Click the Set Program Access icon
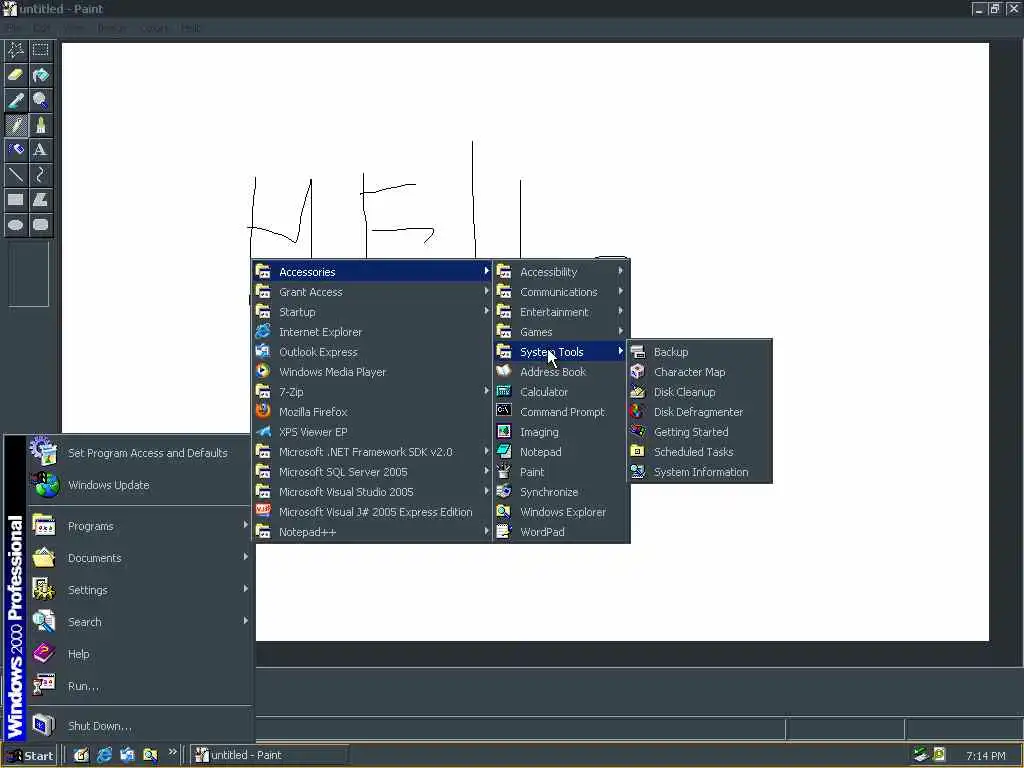The image size is (1024, 768). pos(43,451)
